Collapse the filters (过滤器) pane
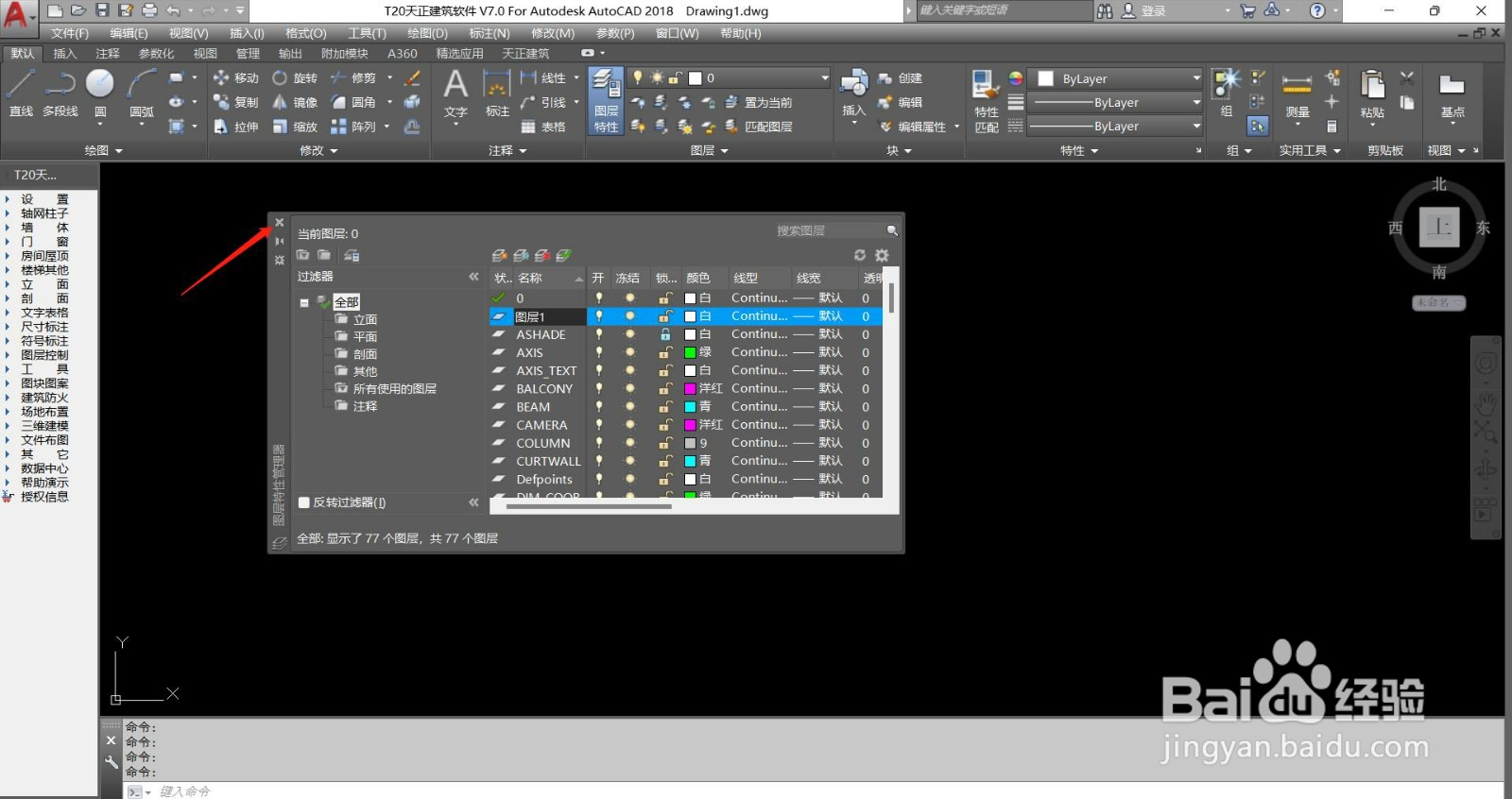The height and width of the screenshot is (799, 1512). click(473, 277)
